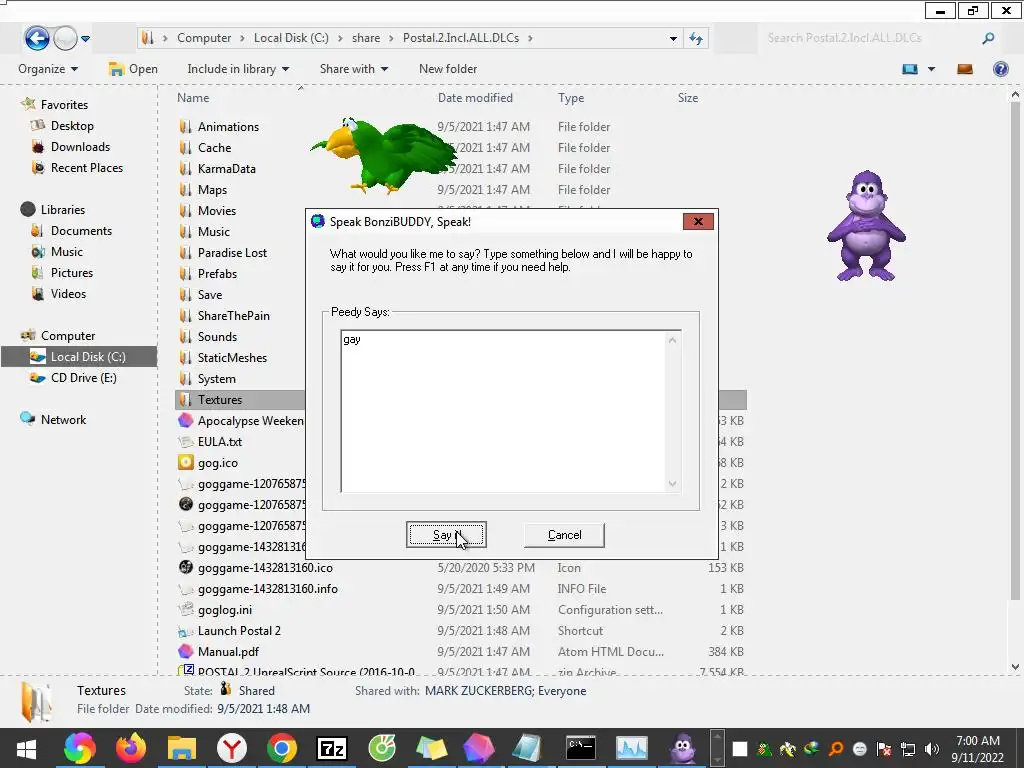Expand the address bar previous locations dropdown
The width and height of the screenshot is (1024, 768).
tap(673, 39)
